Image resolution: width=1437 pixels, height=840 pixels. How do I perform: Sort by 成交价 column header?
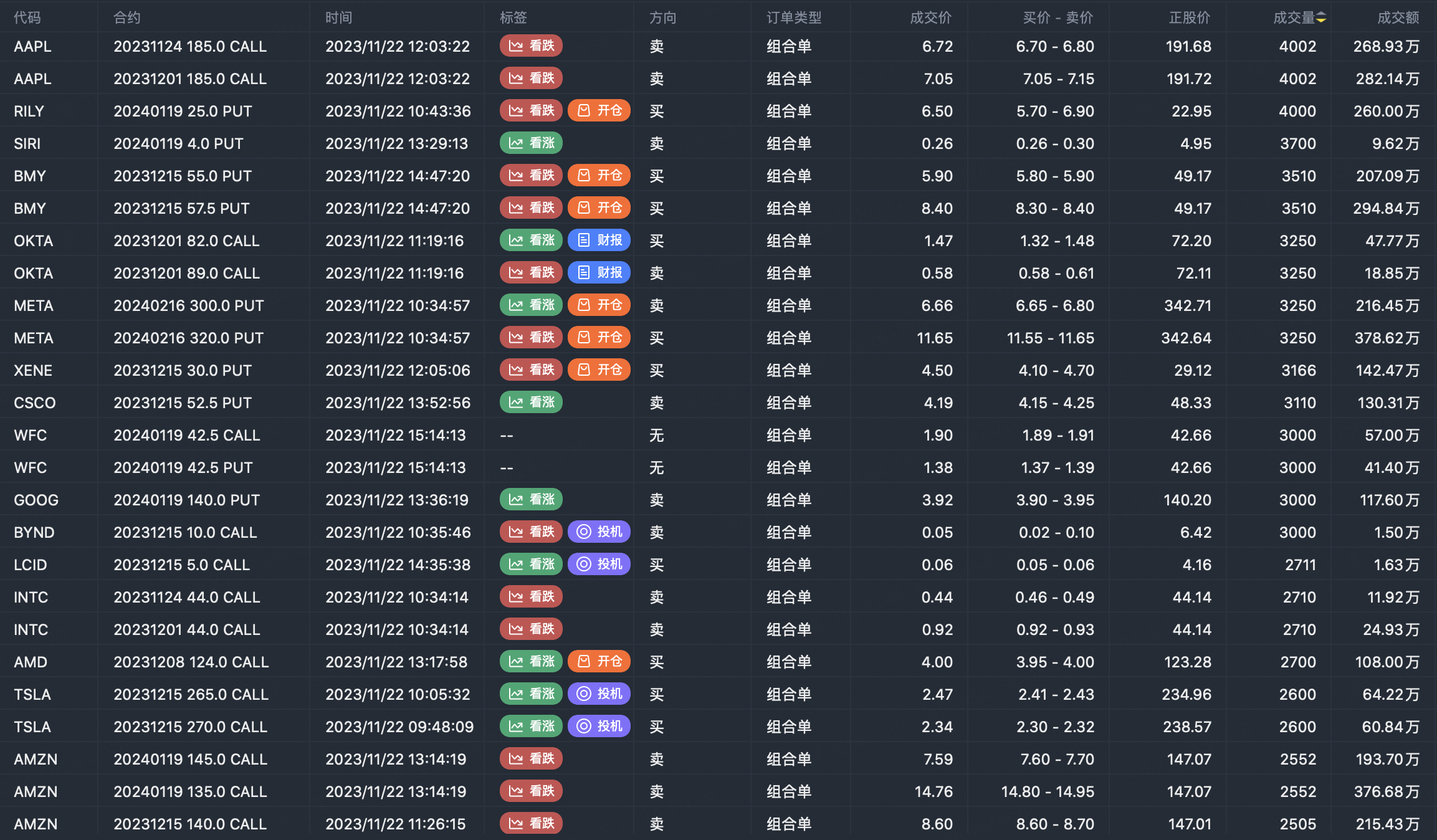pyautogui.click(x=930, y=18)
